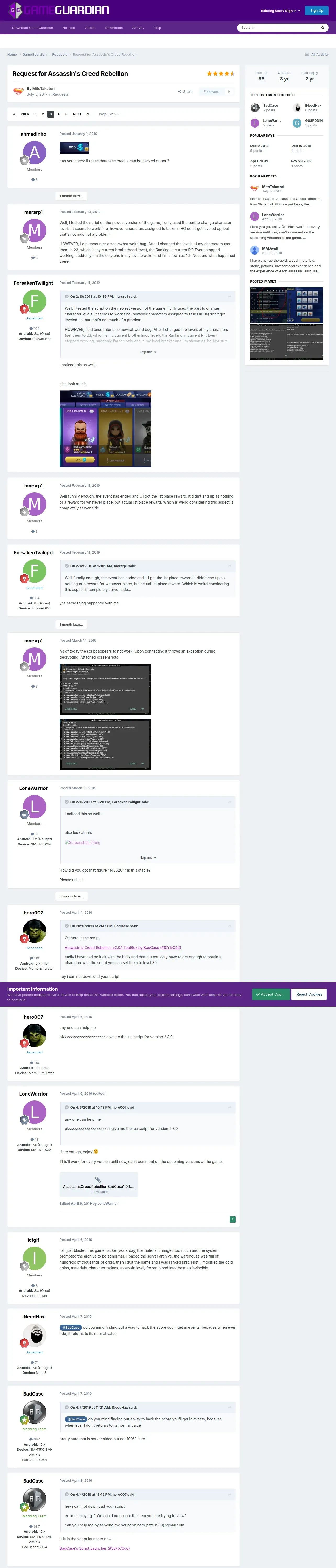
Task: Expand quote in LoneWarrior March 19 post
Action: coord(148,858)
